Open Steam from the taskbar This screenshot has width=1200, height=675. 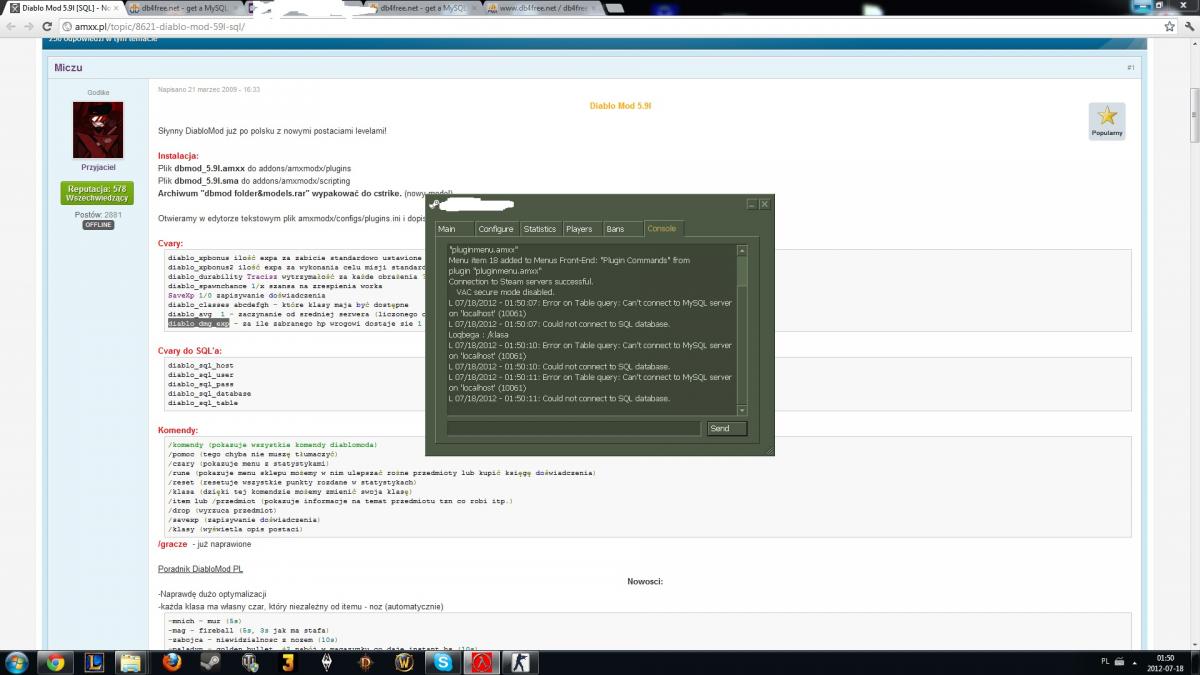click(211, 662)
